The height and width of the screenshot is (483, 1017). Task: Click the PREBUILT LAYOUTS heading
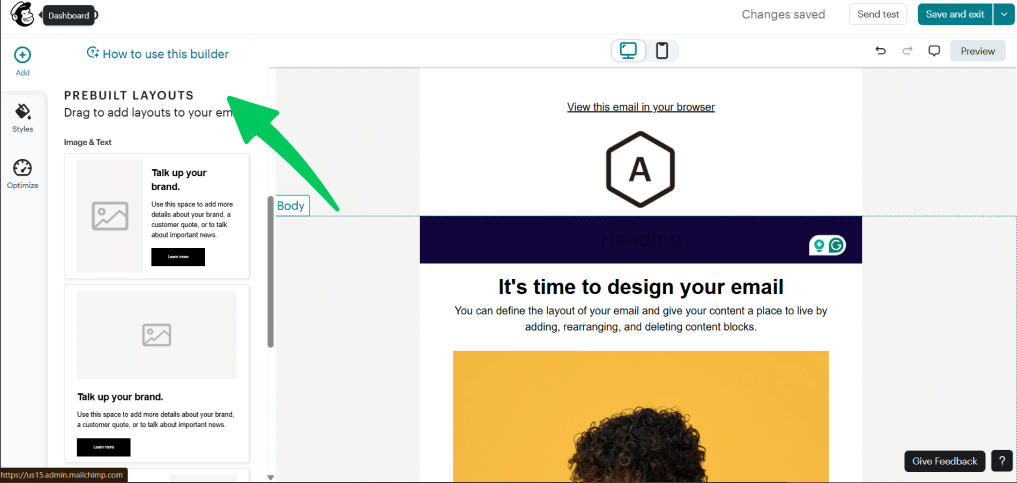click(129, 95)
